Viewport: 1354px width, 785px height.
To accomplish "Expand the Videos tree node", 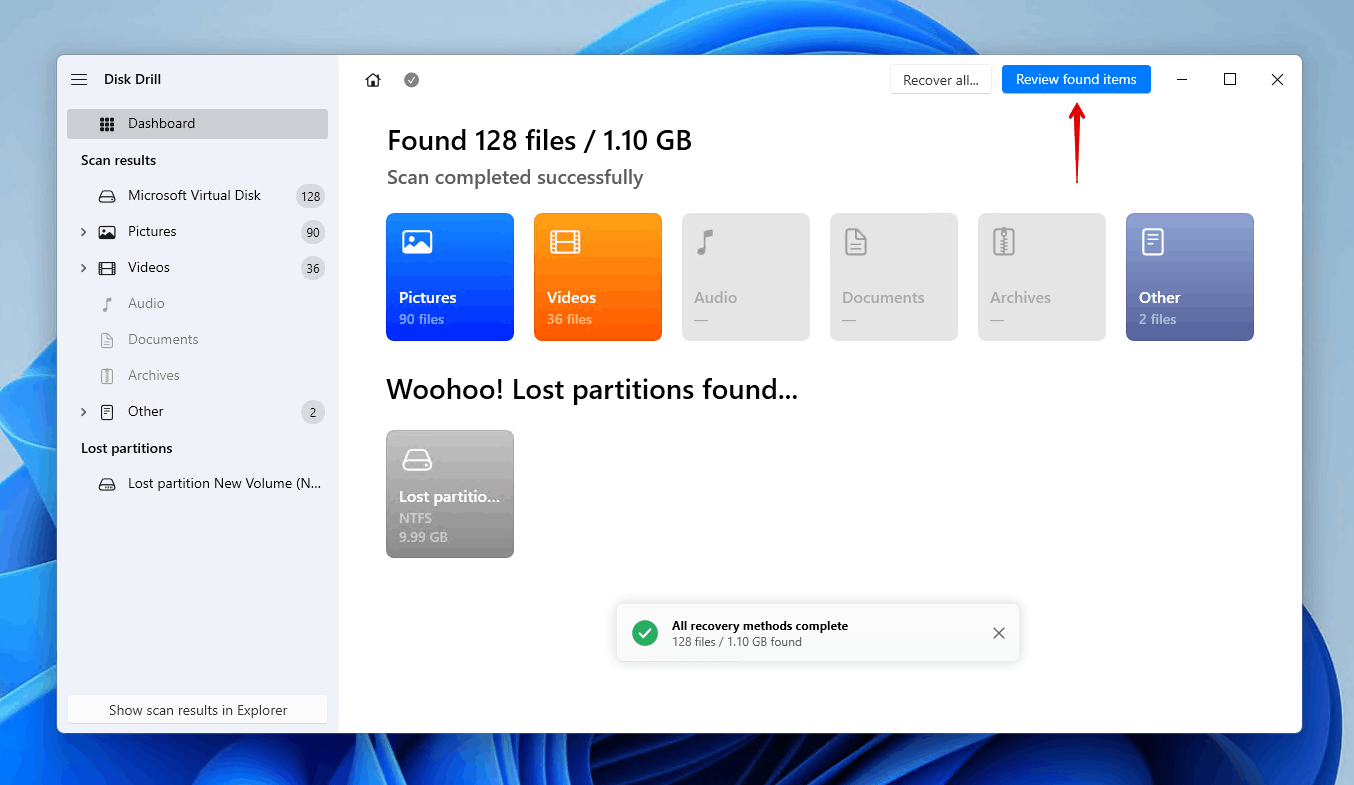I will [x=83, y=268].
